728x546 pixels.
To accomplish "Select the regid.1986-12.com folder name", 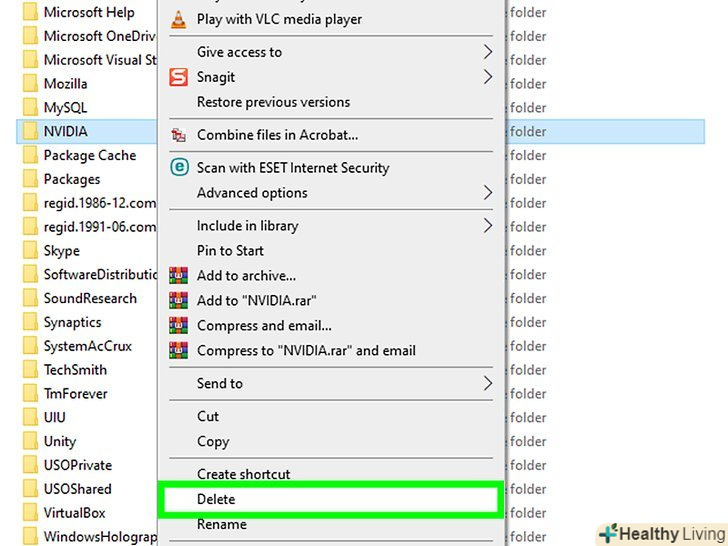I will [100, 203].
